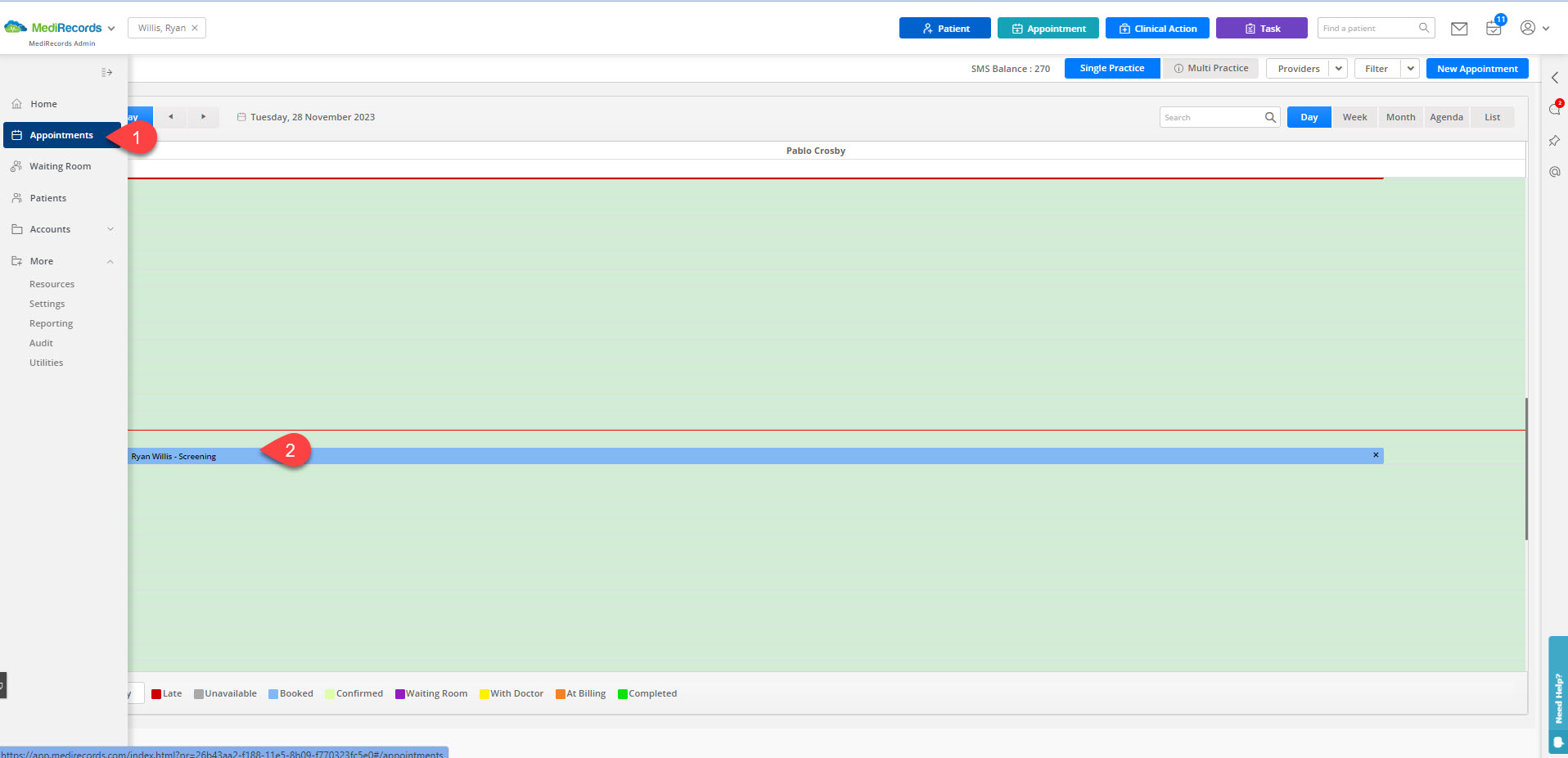This screenshot has height=758, width=1568.
Task: Click the At Billing orange legend swatch
Action: click(561, 694)
